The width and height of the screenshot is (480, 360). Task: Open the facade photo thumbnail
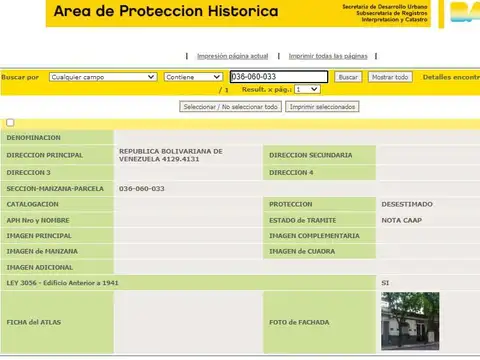410,321
